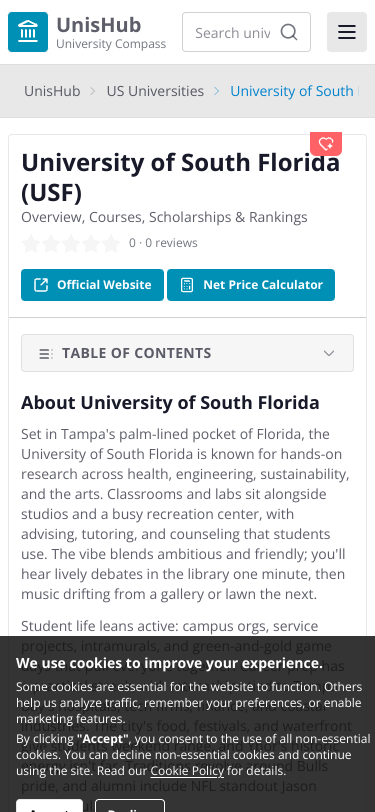Rate with the fifth star
The image size is (375, 812).
coord(111,243)
